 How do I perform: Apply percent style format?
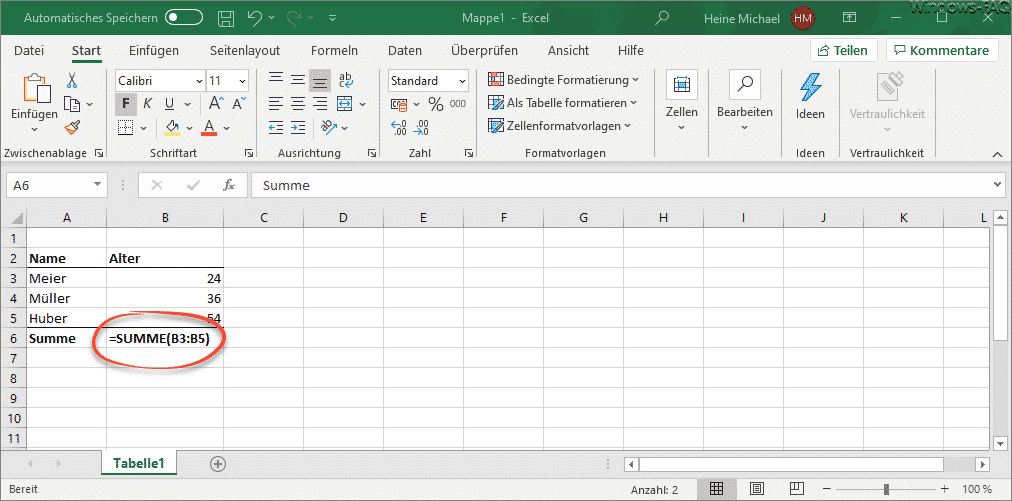[436, 104]
